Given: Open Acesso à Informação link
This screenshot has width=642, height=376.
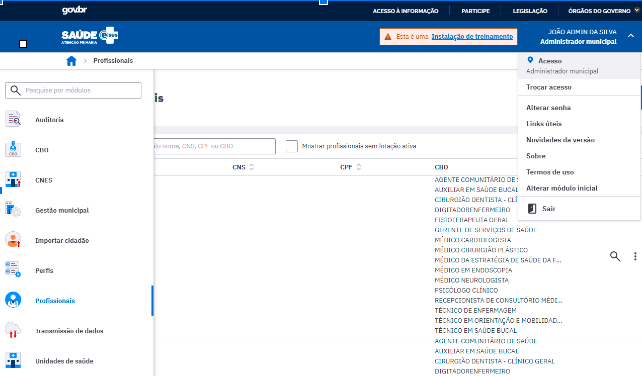Looking at the screenshot, I should click(405, 11).
